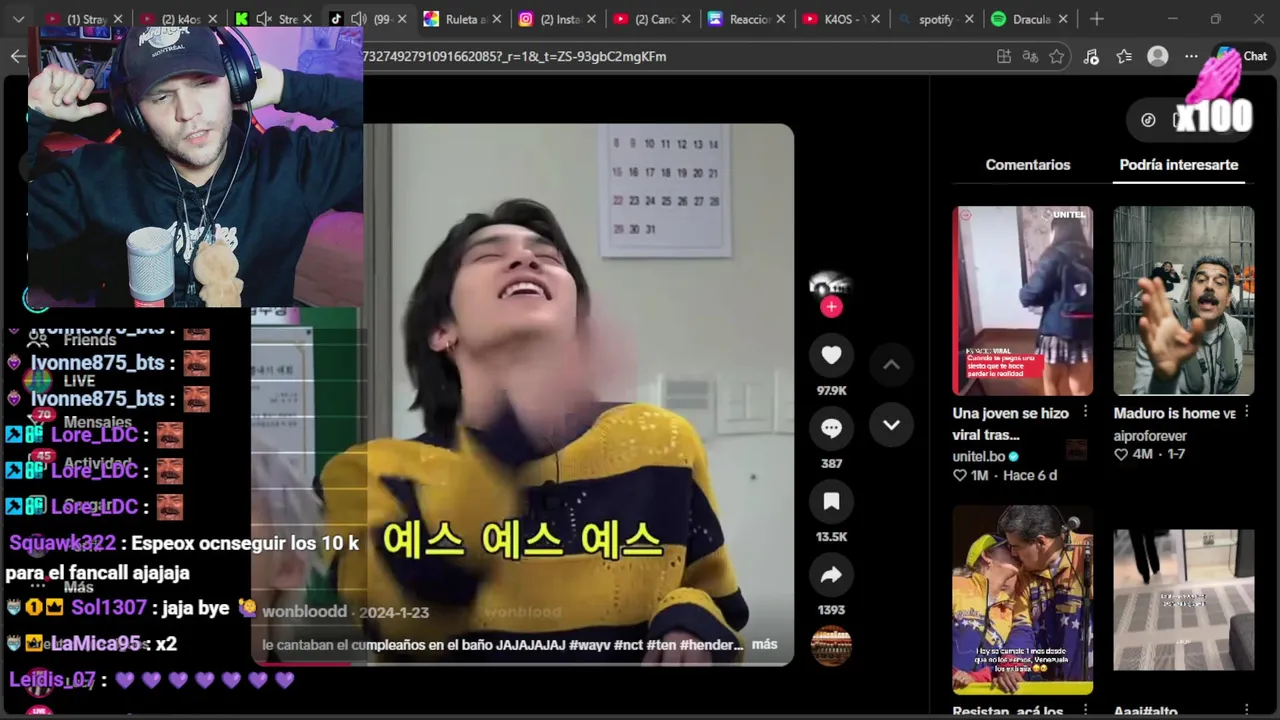This screenshot has height=720, width=1280.
Task: Open comments via speech bubble icon
Action: (831, 428)
